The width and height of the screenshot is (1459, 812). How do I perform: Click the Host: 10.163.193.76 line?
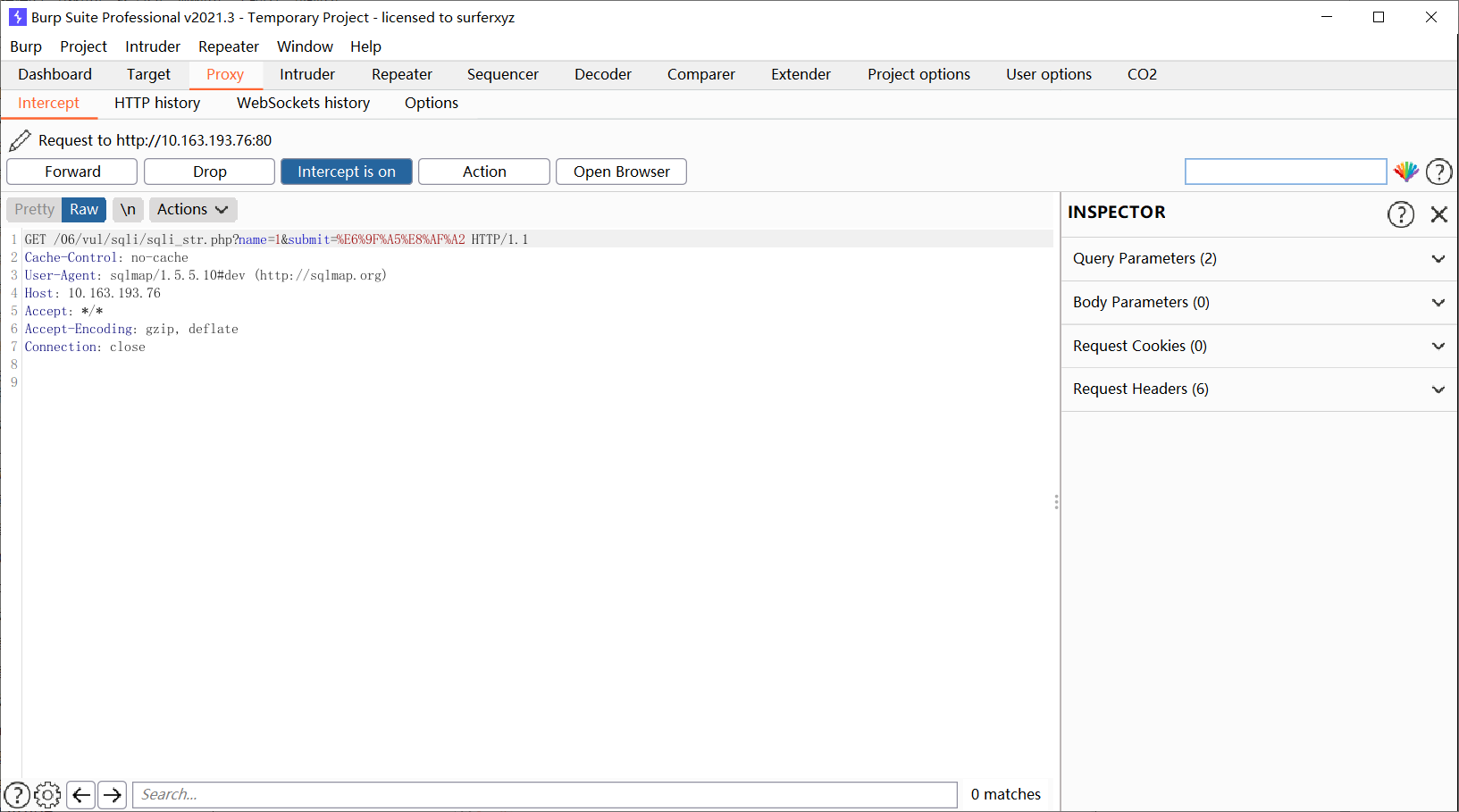point(93,293)
